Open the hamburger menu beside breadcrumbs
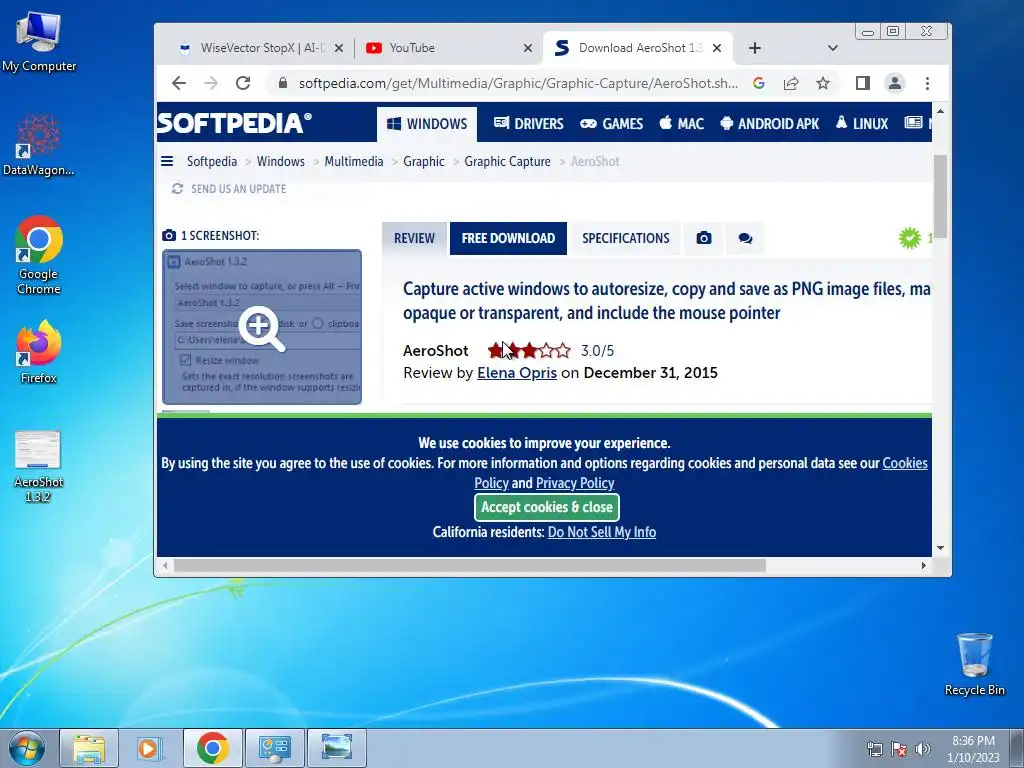The height and width of the screenshot is (768, 1024). [x=167, y=161]
